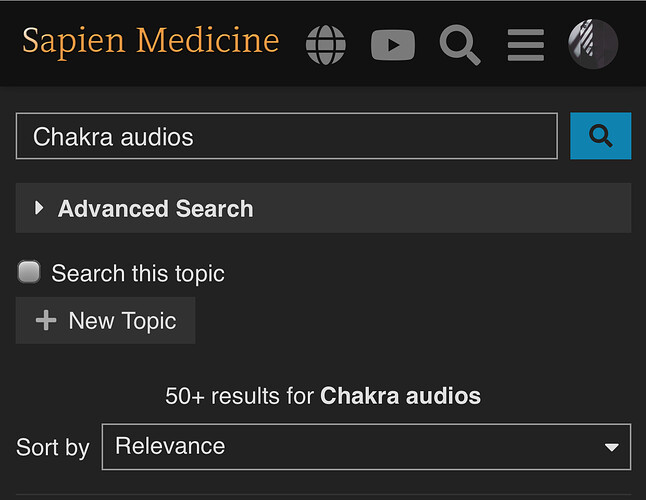Image resolution: width=646 pixels, height=500 pixels.
Task: Open the Sort by Relevance dropdown
Action: pos(366,446)
